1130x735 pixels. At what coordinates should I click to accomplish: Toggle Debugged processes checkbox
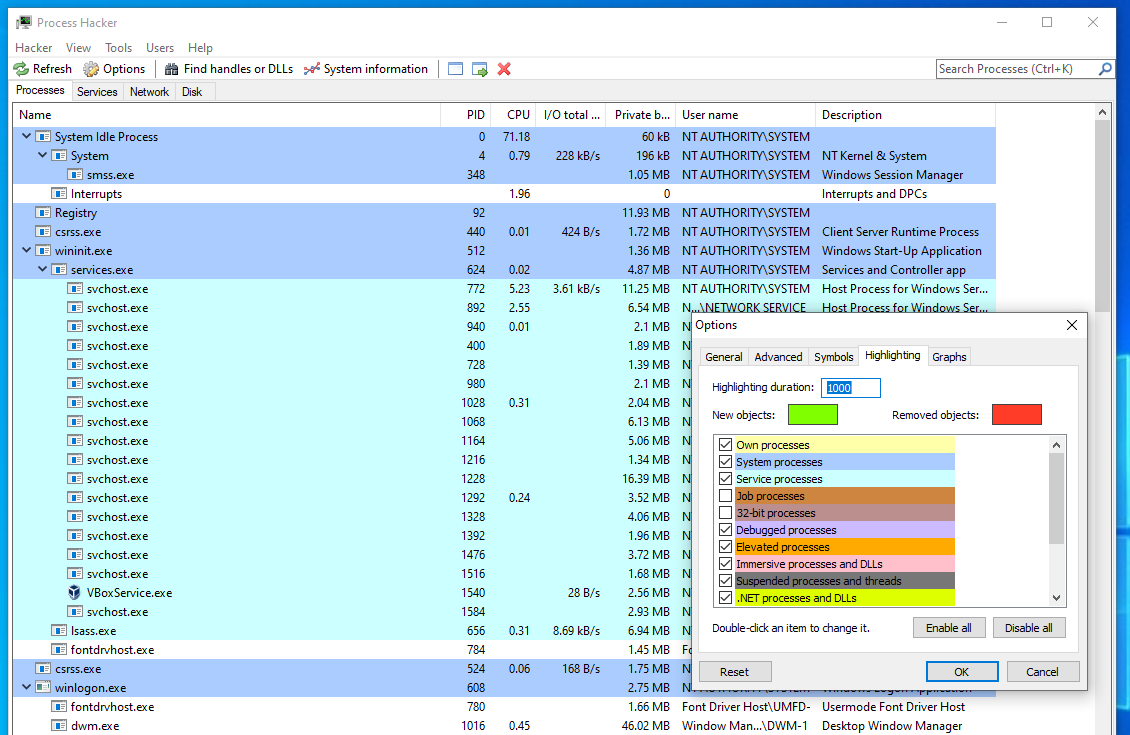click(x=726, y=530)
